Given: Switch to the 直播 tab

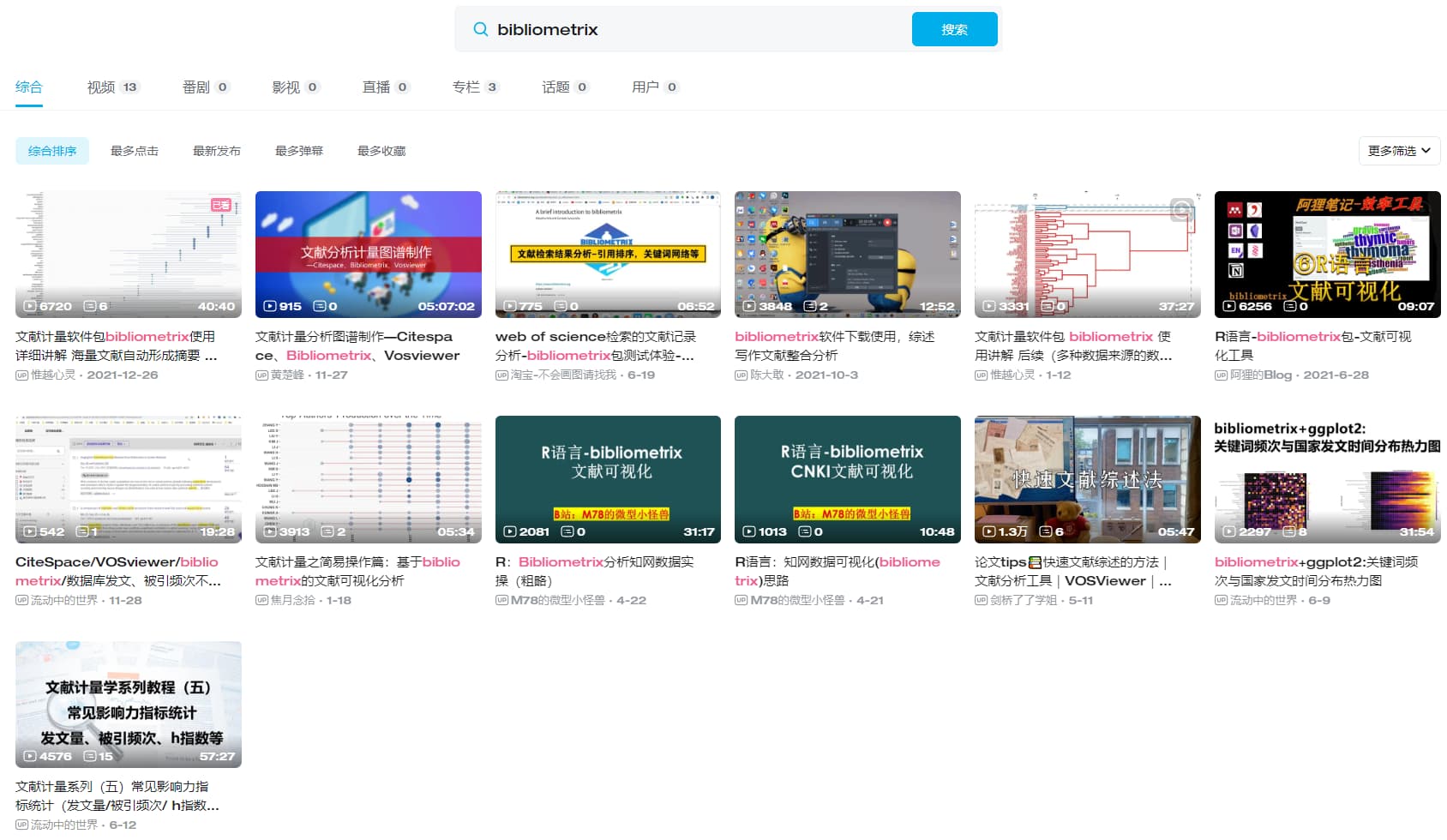Looking at the screenshot, I should pyautogui.click(x=386, y=87).
